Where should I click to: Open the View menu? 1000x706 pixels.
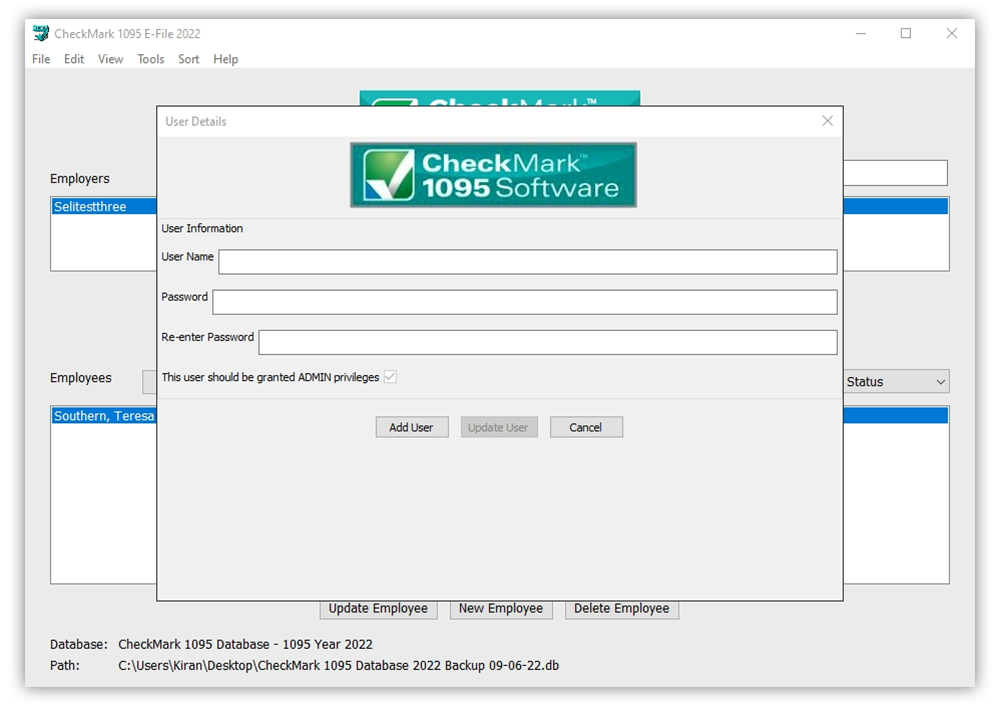(x=110, y=59)
